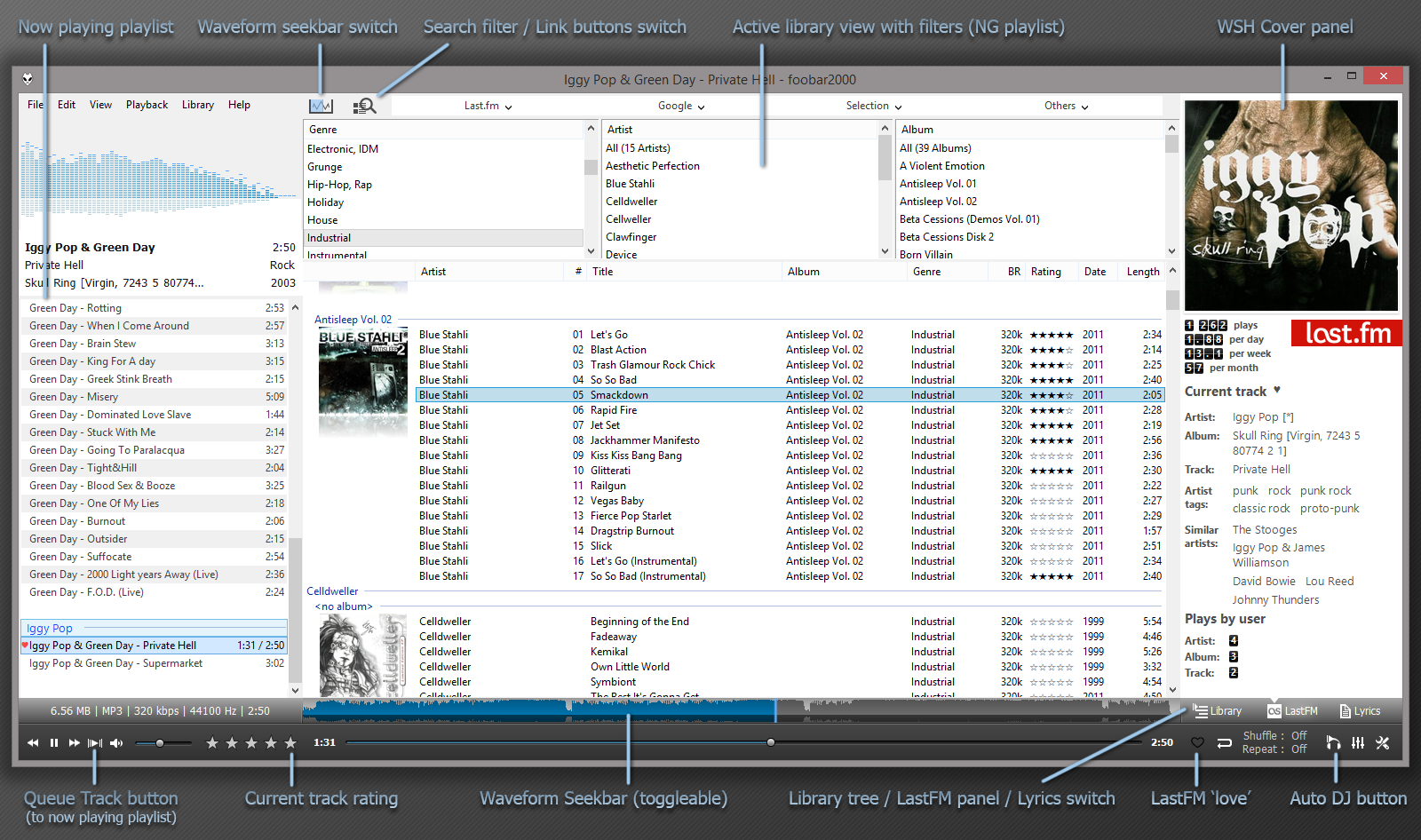Screen dimensions: 1421x840
Task: Open The Stooges similar artist link
Action: 1265,530
